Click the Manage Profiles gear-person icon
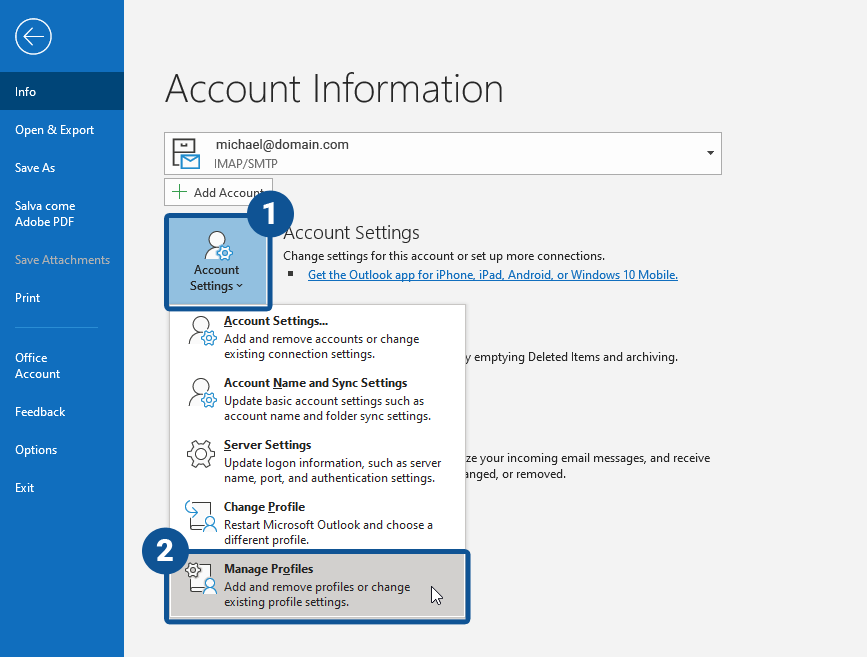Screen dimensions: 867x657 click(x=200, y=578)
